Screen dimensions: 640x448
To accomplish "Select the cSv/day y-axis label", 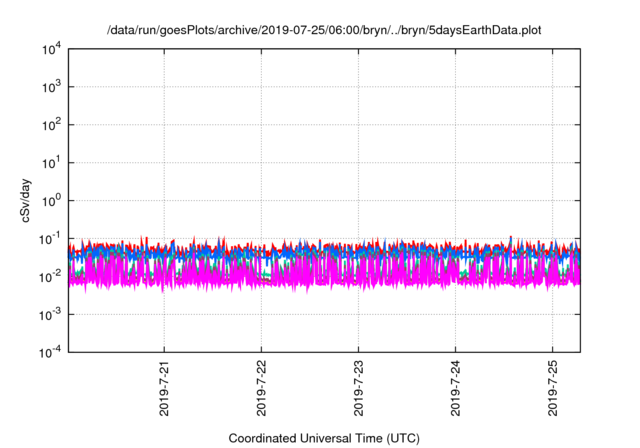I will [x=25, y=200].
